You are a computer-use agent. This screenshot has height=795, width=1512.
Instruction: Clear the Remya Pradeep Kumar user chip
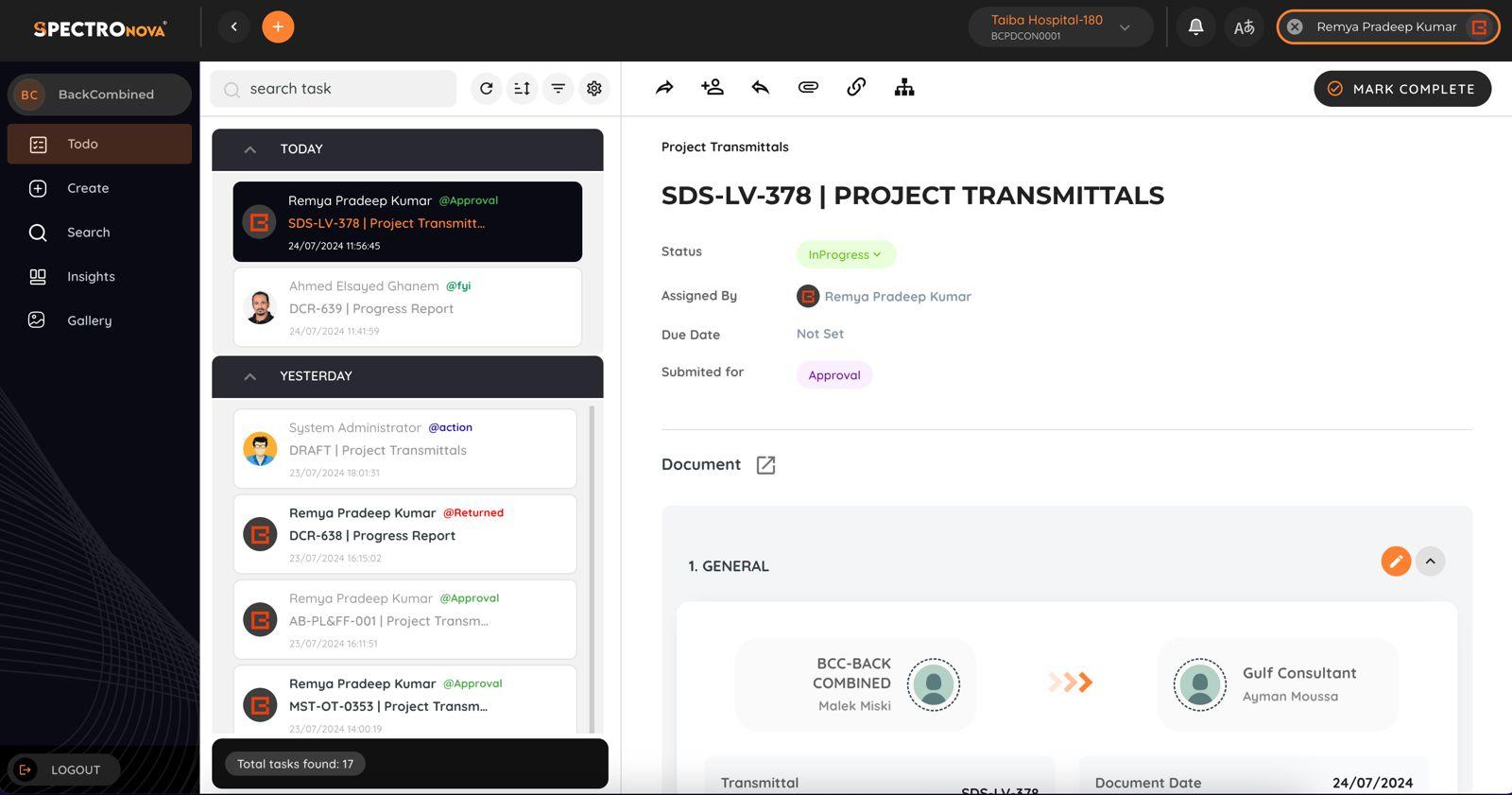point(1295,26)
